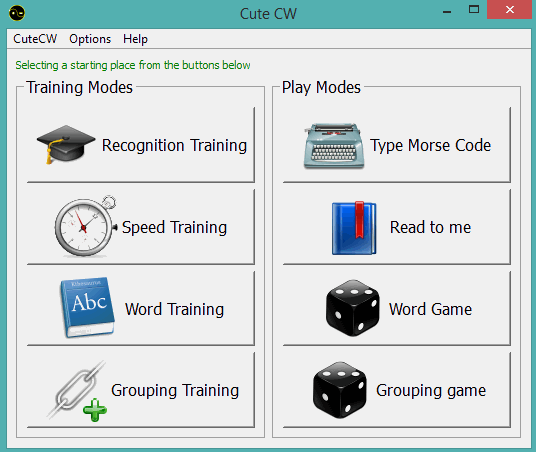Image resolution: width=536 pixels, height=452 pixels.
Task: Minimize the Cute CW window
Action: pyautogui.click(x=447, y=11)
